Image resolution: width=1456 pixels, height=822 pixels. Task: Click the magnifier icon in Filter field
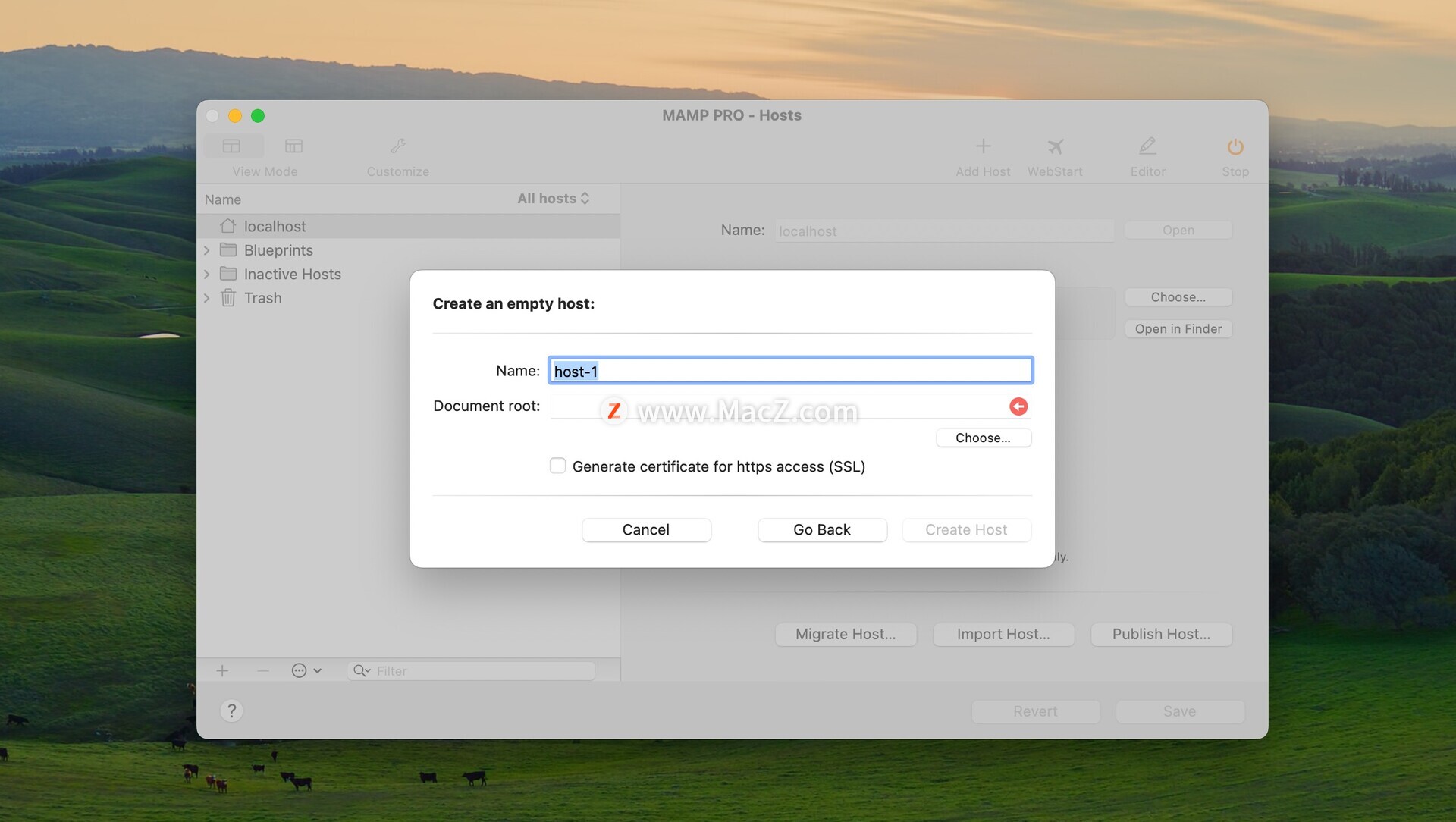coord(361,670)
